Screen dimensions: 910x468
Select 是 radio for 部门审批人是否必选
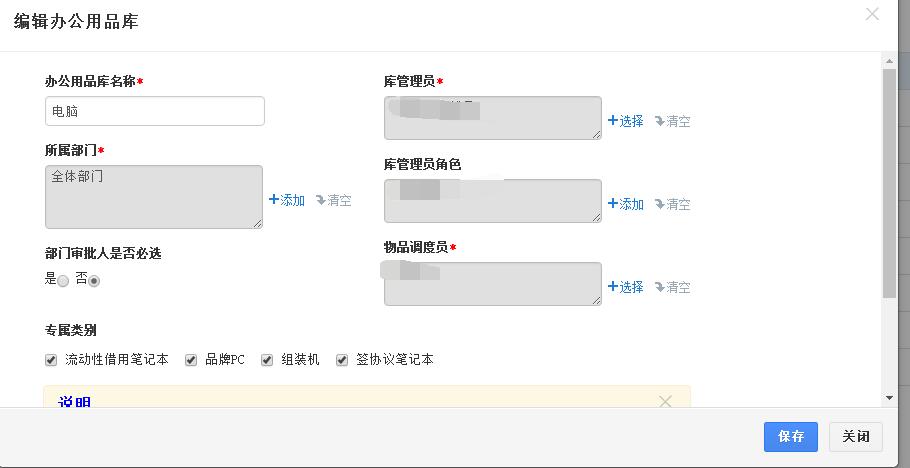(x=63, y=281)
